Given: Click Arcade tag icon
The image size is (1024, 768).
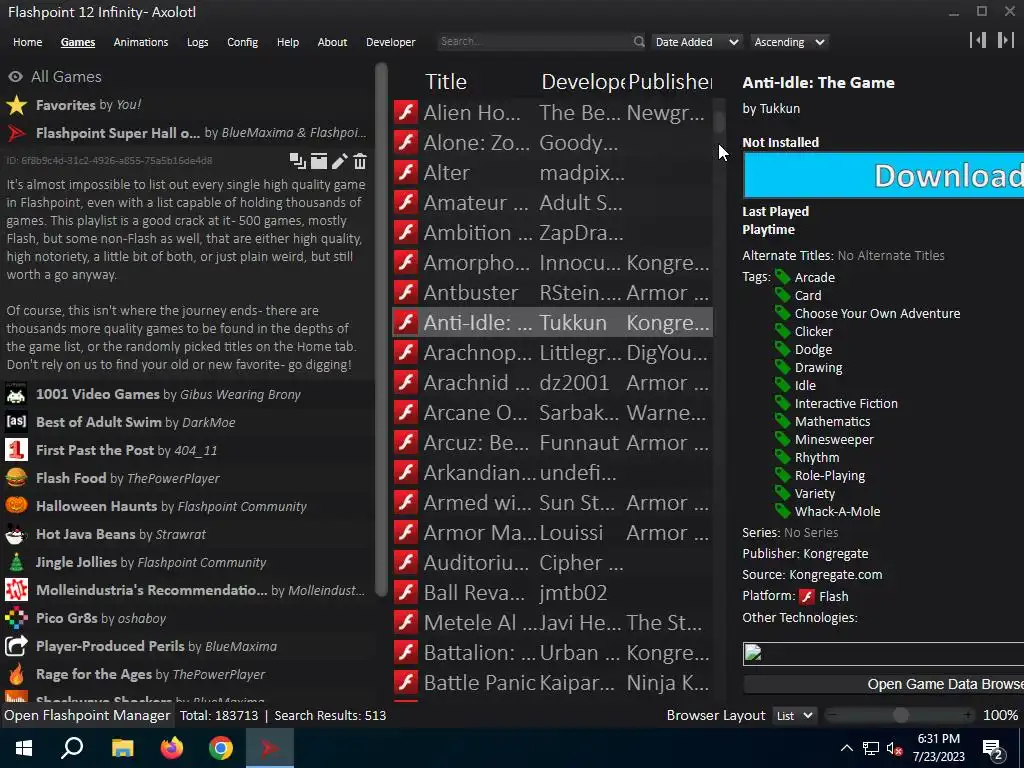Looking at the screenshot, I should (782, 277).
